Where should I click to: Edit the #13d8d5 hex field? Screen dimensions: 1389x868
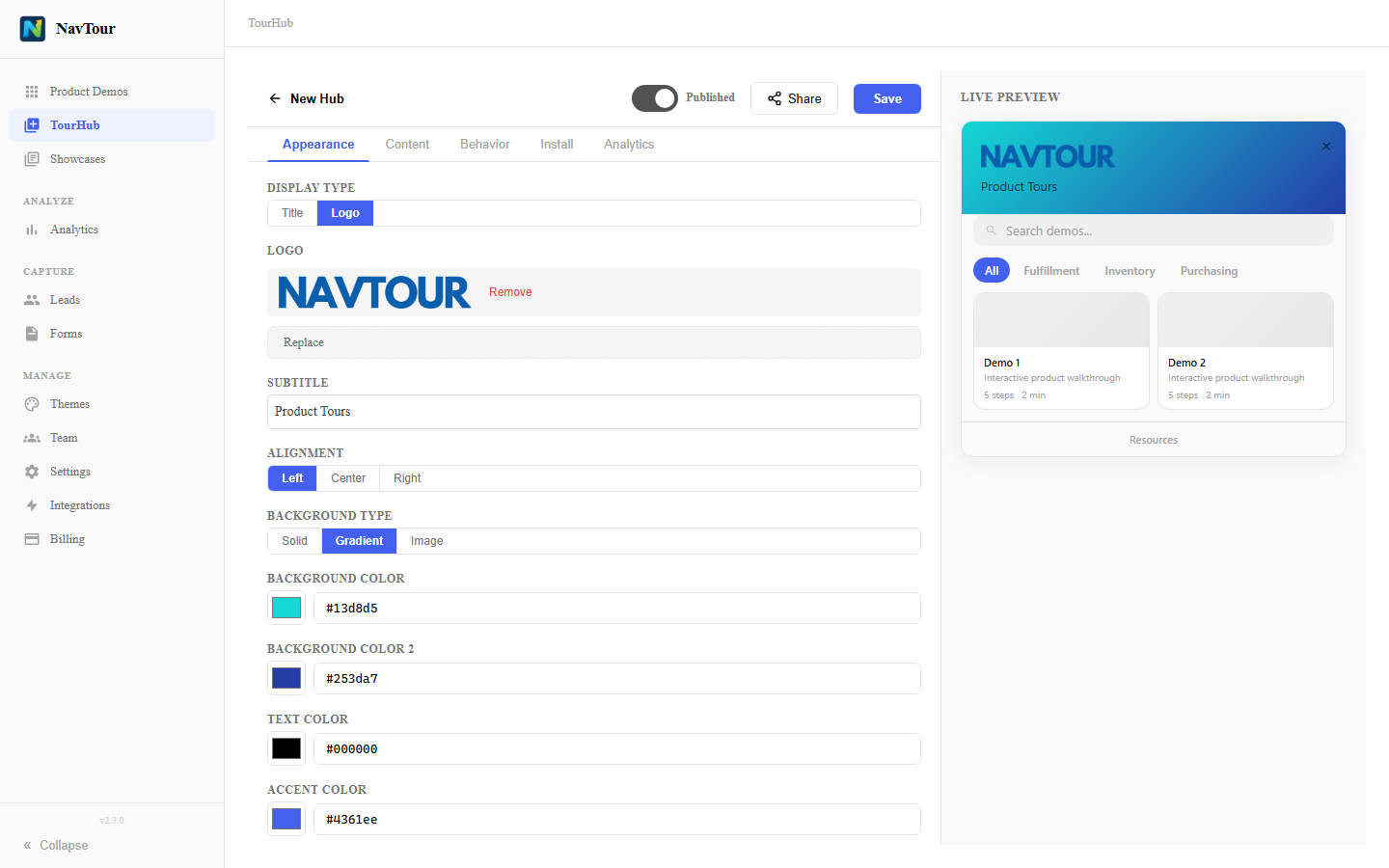[617, 609]
